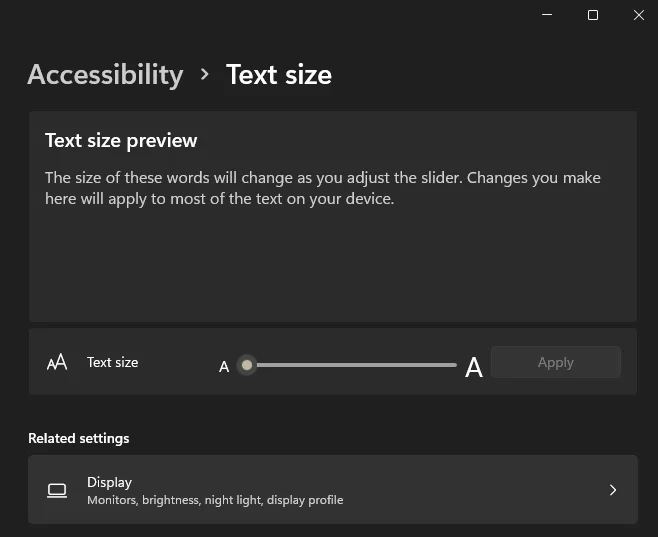Click the Text size label by the slider
Screen dimensions: 658x537
pyautogui.click(x=112, y=362)
